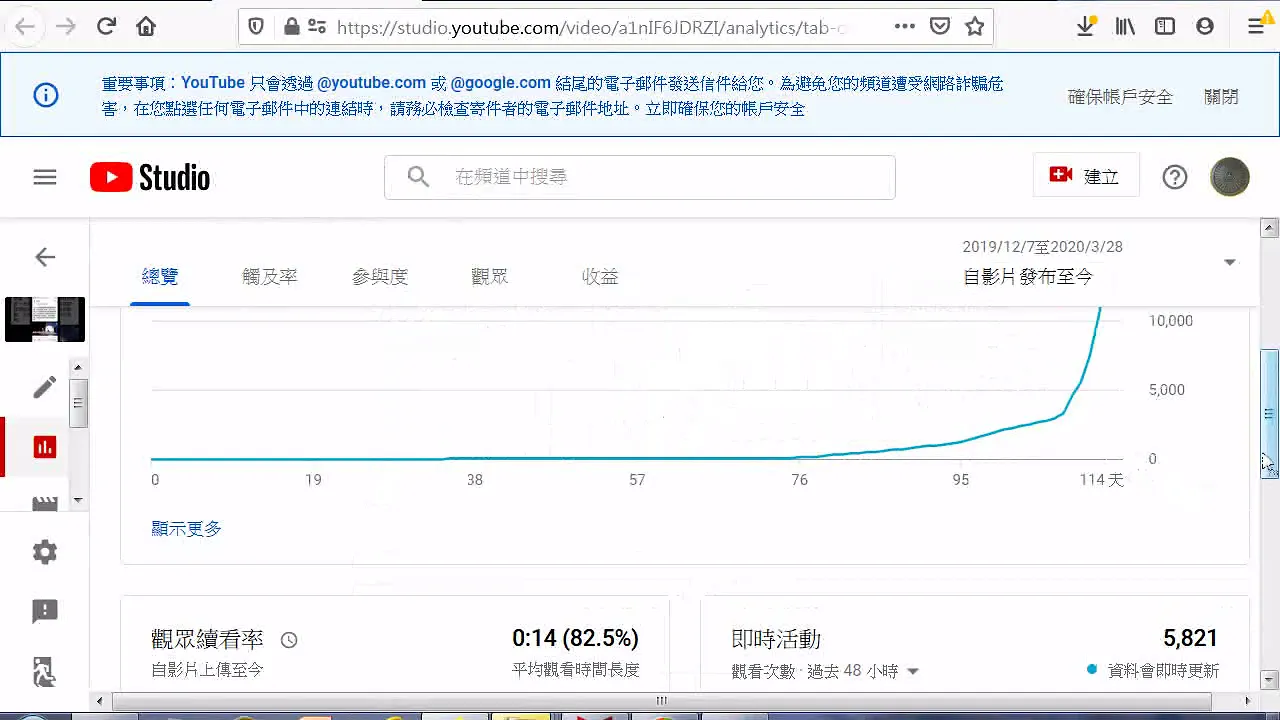Open the YouTube Studio hamburger menu
Viewport: 1280px width, 720px height.
click(45, 177)
